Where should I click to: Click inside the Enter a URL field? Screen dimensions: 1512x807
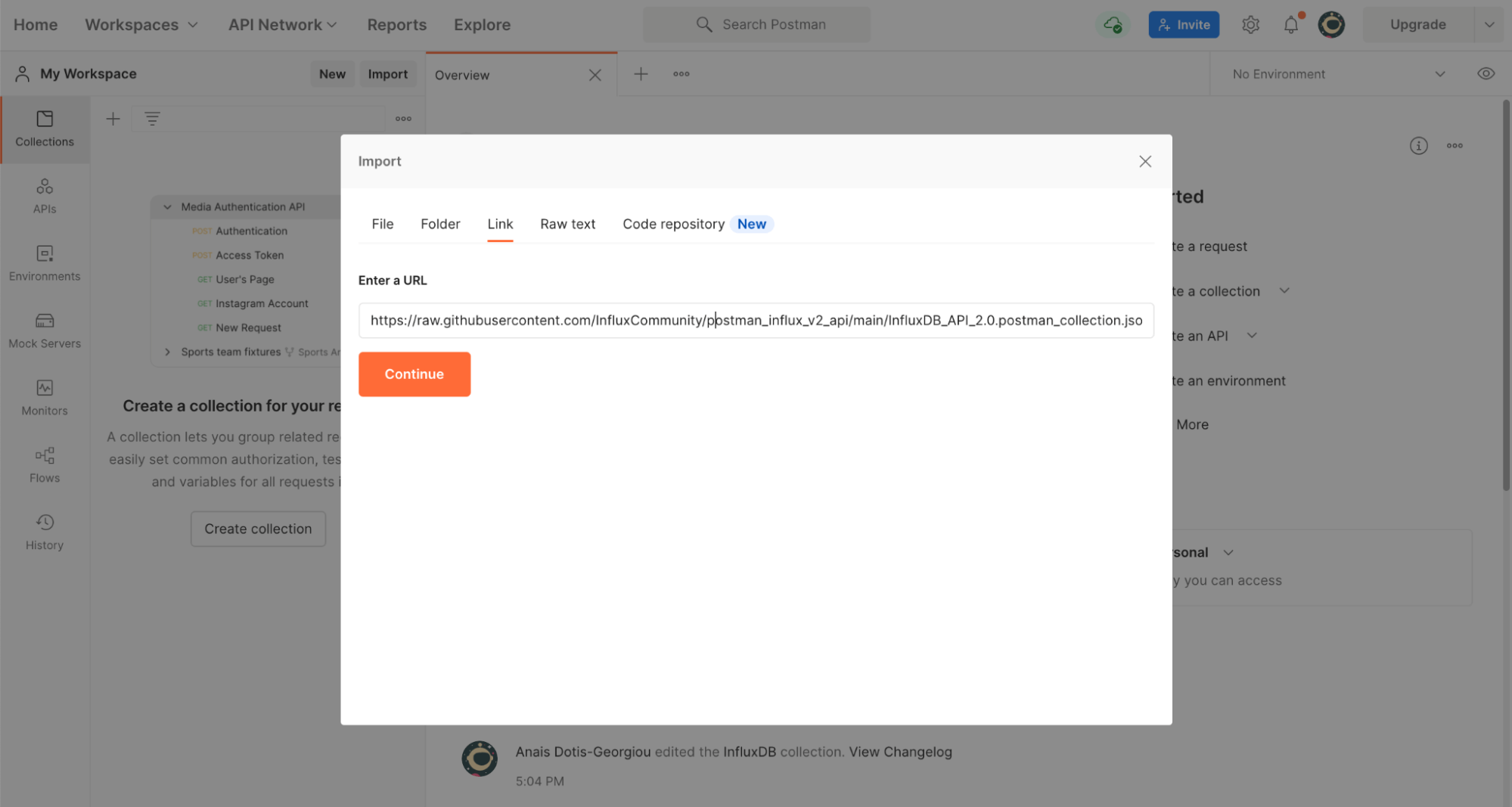pyautogui.click(x=756, y=320)
